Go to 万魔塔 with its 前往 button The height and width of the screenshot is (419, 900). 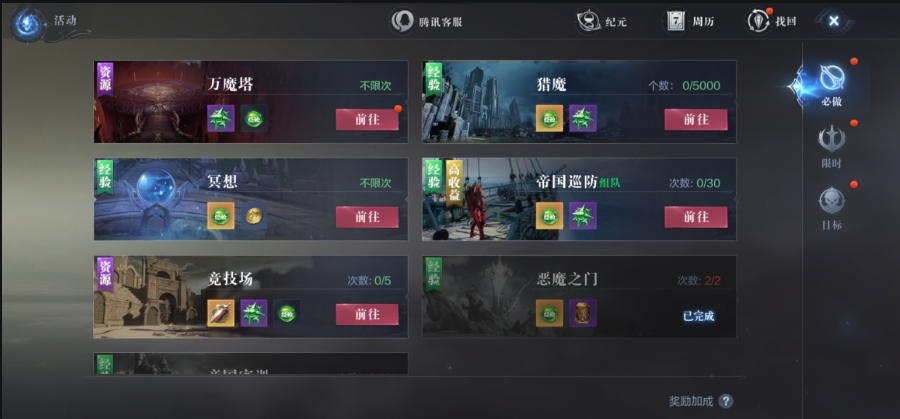click(x=367, y=119)
